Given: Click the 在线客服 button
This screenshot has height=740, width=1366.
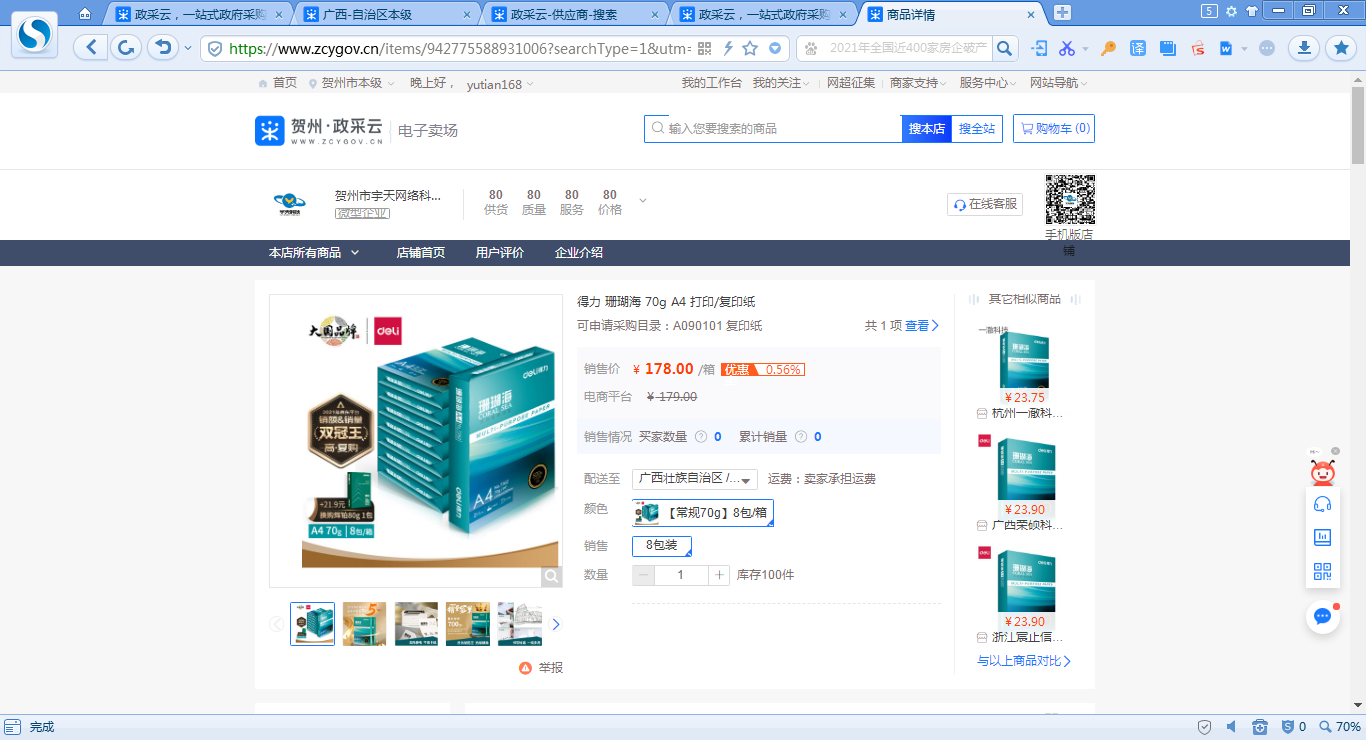Looking at the screenshot, I should [985, 204].
